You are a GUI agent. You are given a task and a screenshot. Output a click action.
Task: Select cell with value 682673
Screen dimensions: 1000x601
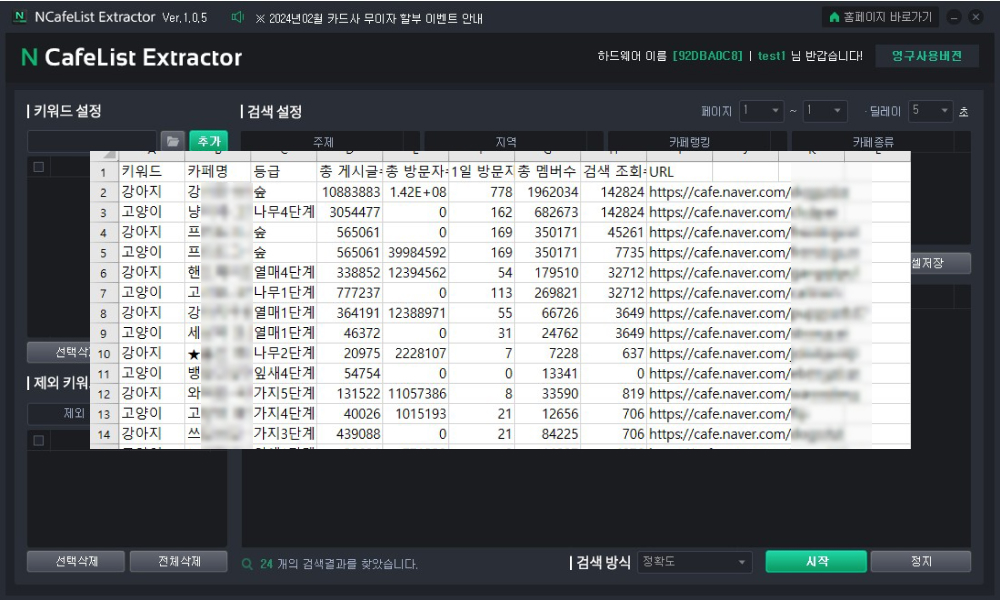click(548, 212)
